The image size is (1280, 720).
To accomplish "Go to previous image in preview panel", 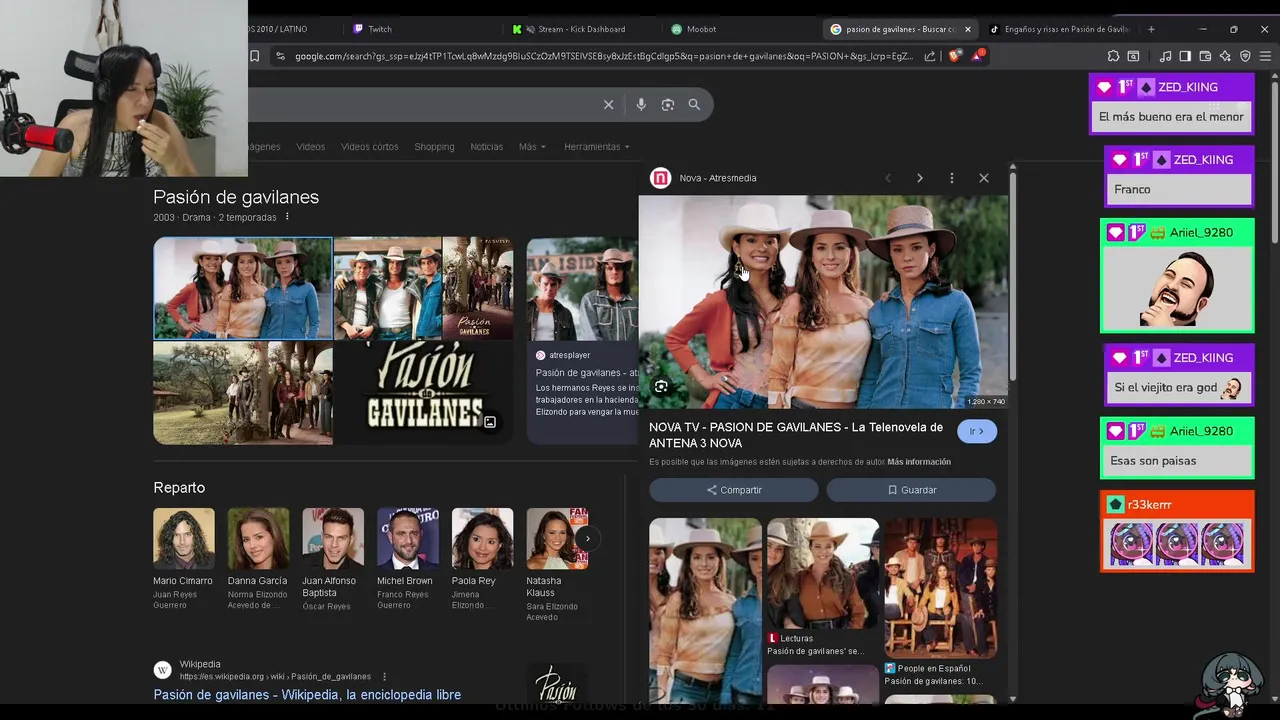I will 888,178.
